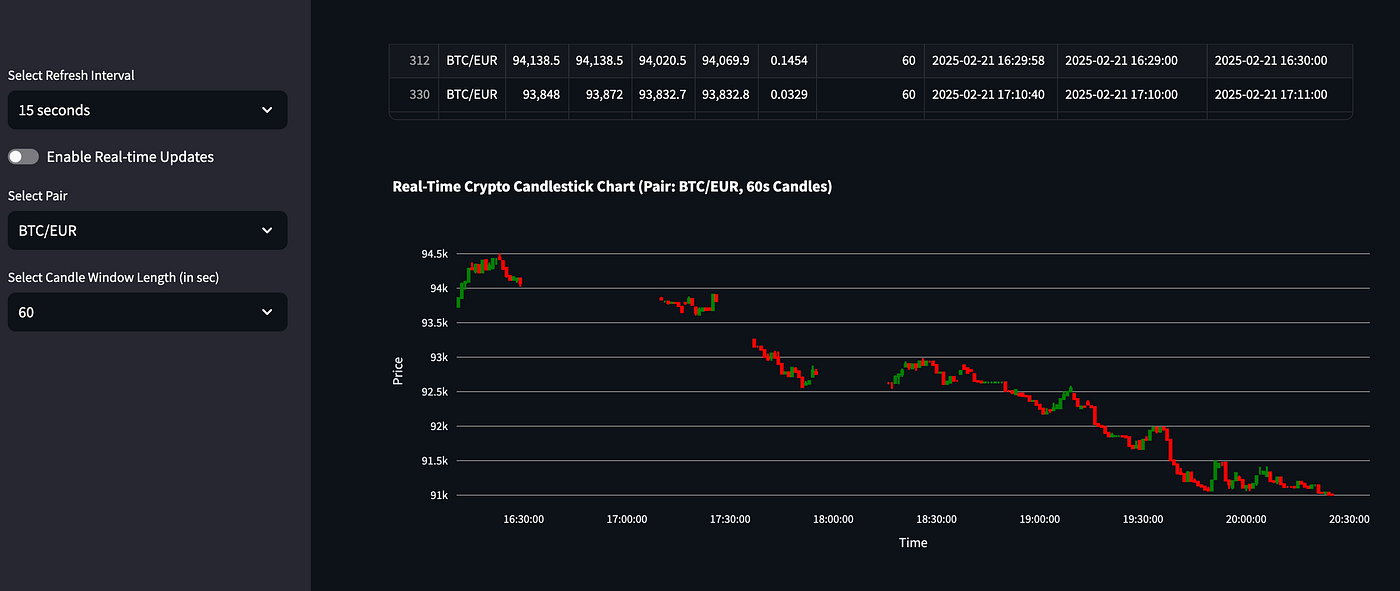Click the 92k price axis label

439,427
